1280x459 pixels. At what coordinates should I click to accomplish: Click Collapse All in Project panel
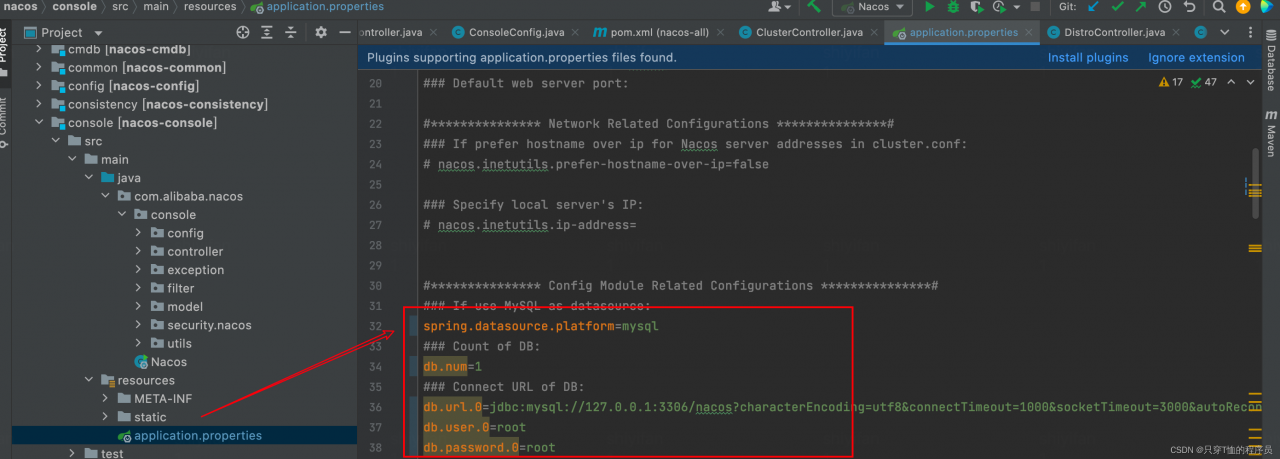293,32
